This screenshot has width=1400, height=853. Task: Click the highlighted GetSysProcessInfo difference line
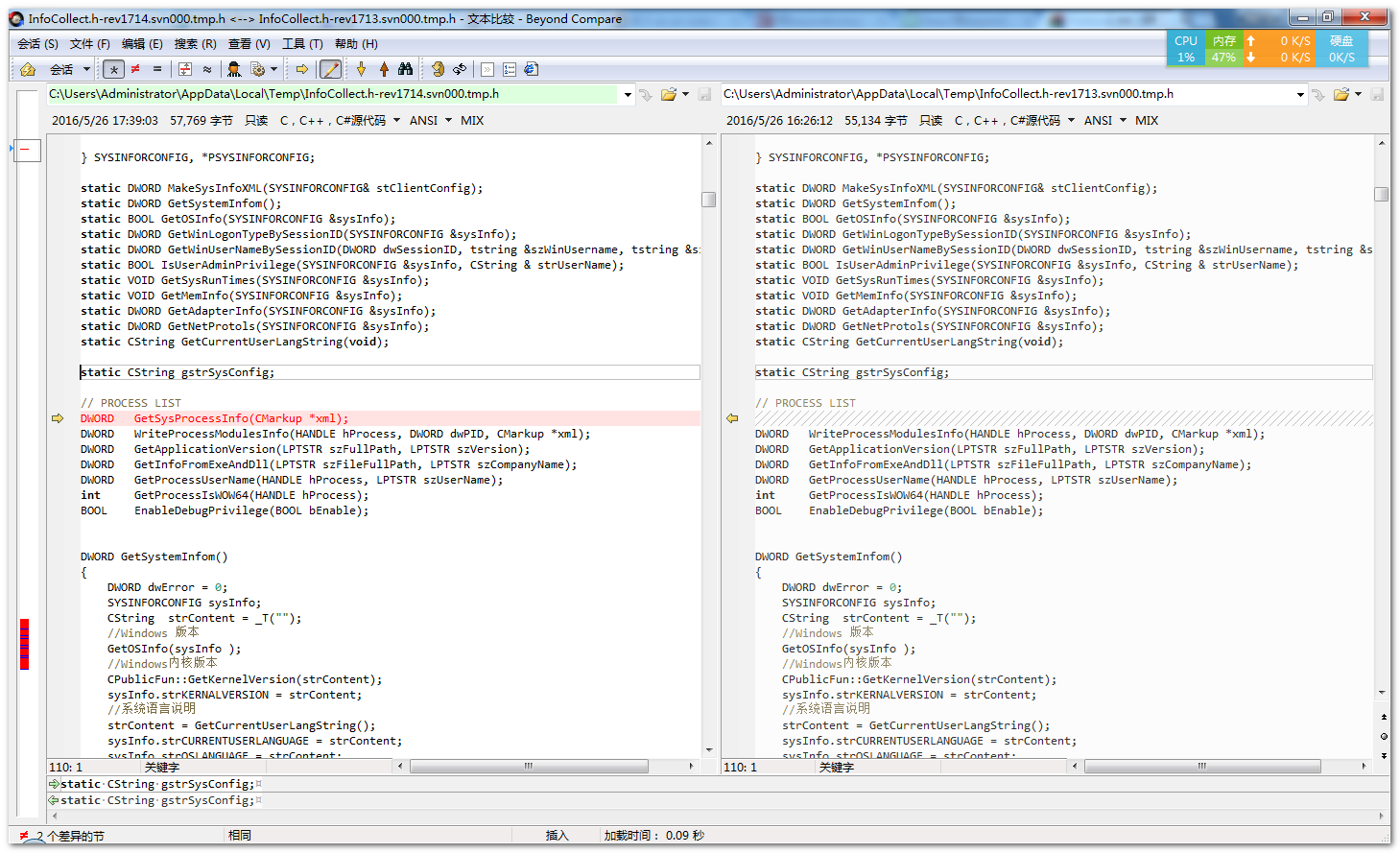coord(390,418)
